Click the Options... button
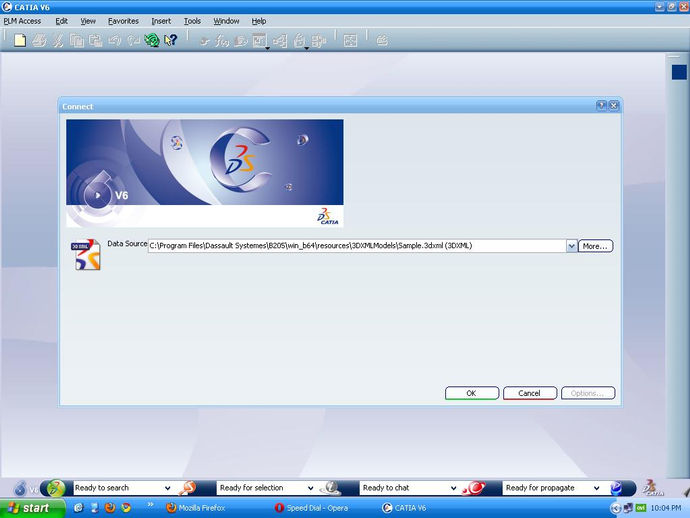690x518 pixels. (587, 393)
